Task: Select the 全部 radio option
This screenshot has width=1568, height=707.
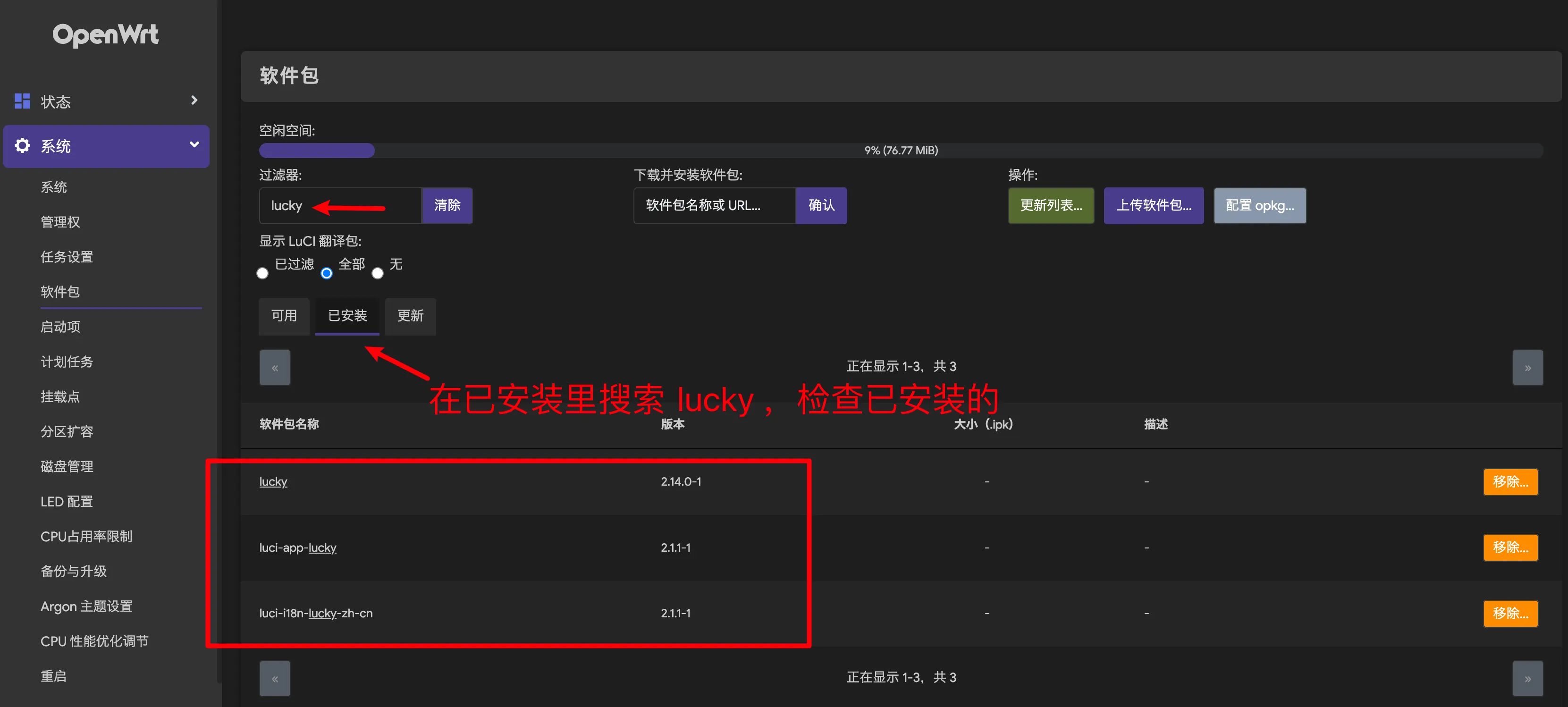Action: [327, 273]
